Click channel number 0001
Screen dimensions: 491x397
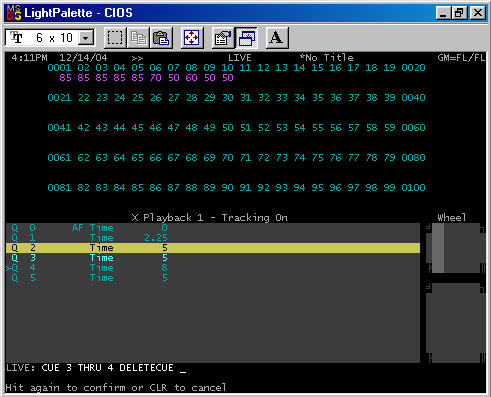pos(59,68)
